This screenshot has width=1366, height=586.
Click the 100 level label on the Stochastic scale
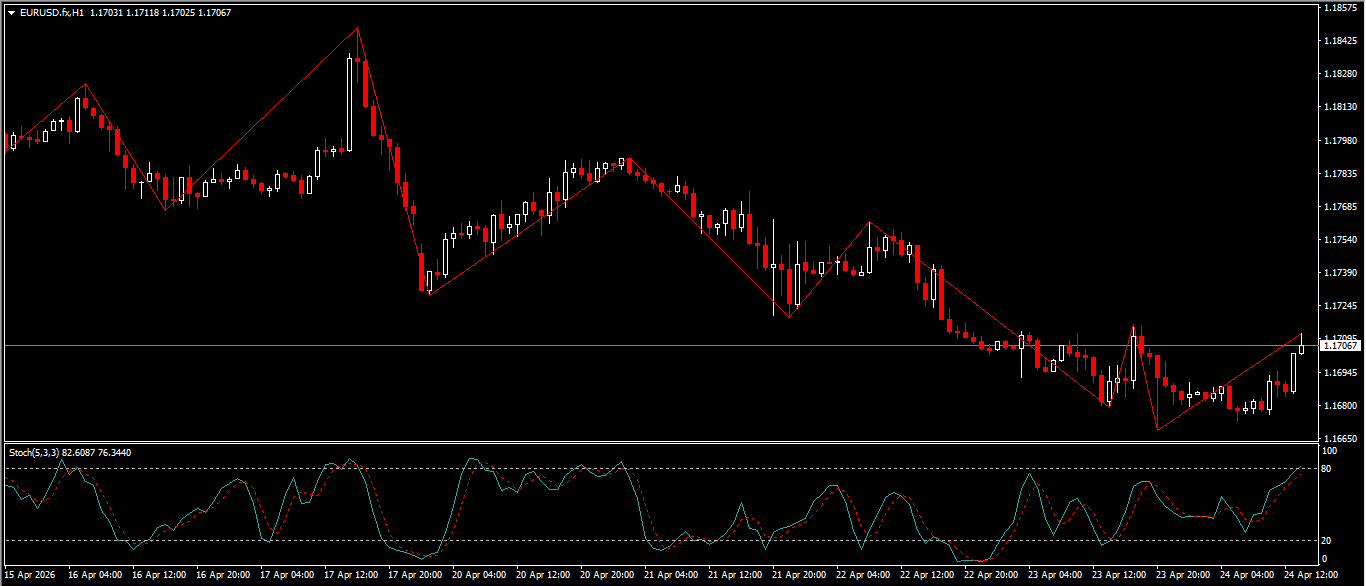pyautogui.click(x=1330, y=451)
